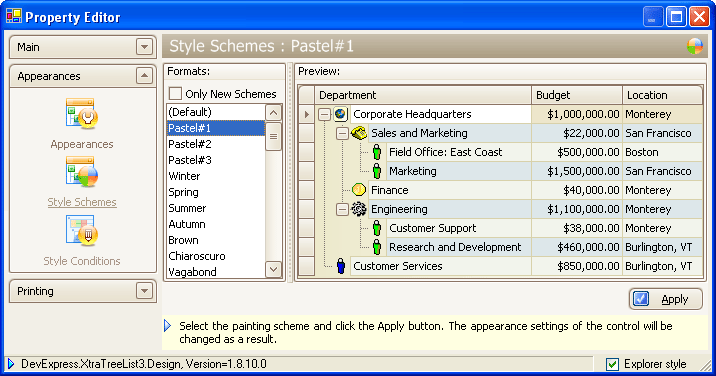Select the Summer format scheme

pyautogui.click(x=216, y=208)
